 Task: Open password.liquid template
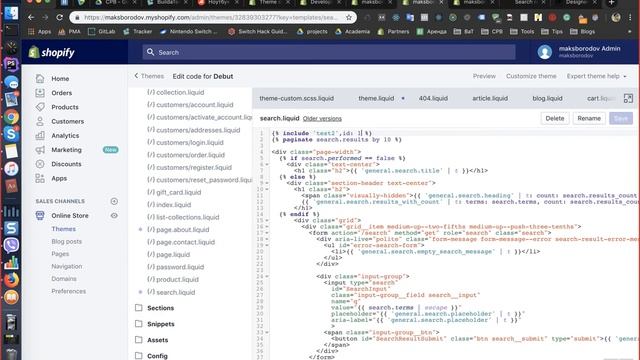click(x=176, y=267)
